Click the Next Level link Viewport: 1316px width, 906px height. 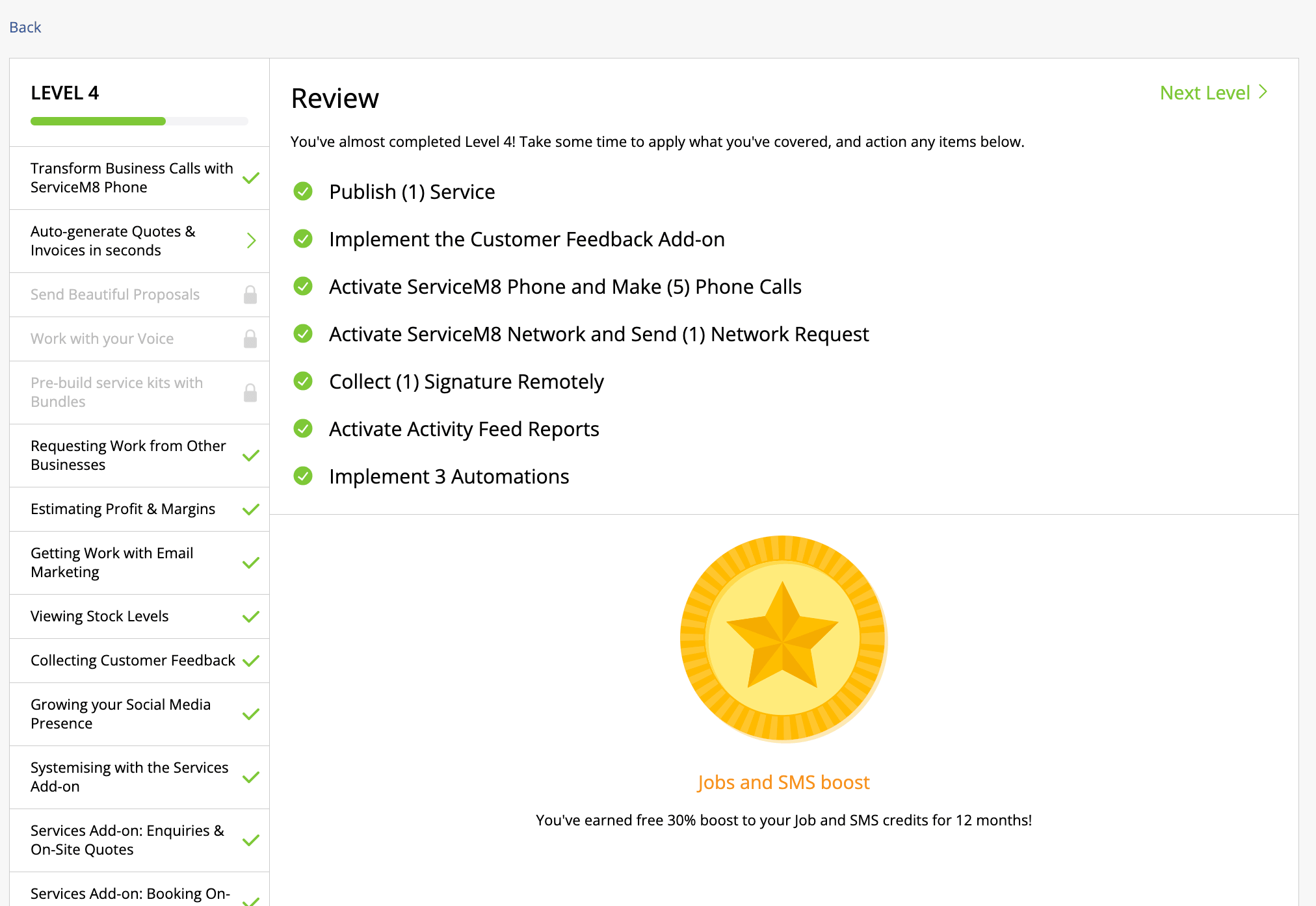1205,93
